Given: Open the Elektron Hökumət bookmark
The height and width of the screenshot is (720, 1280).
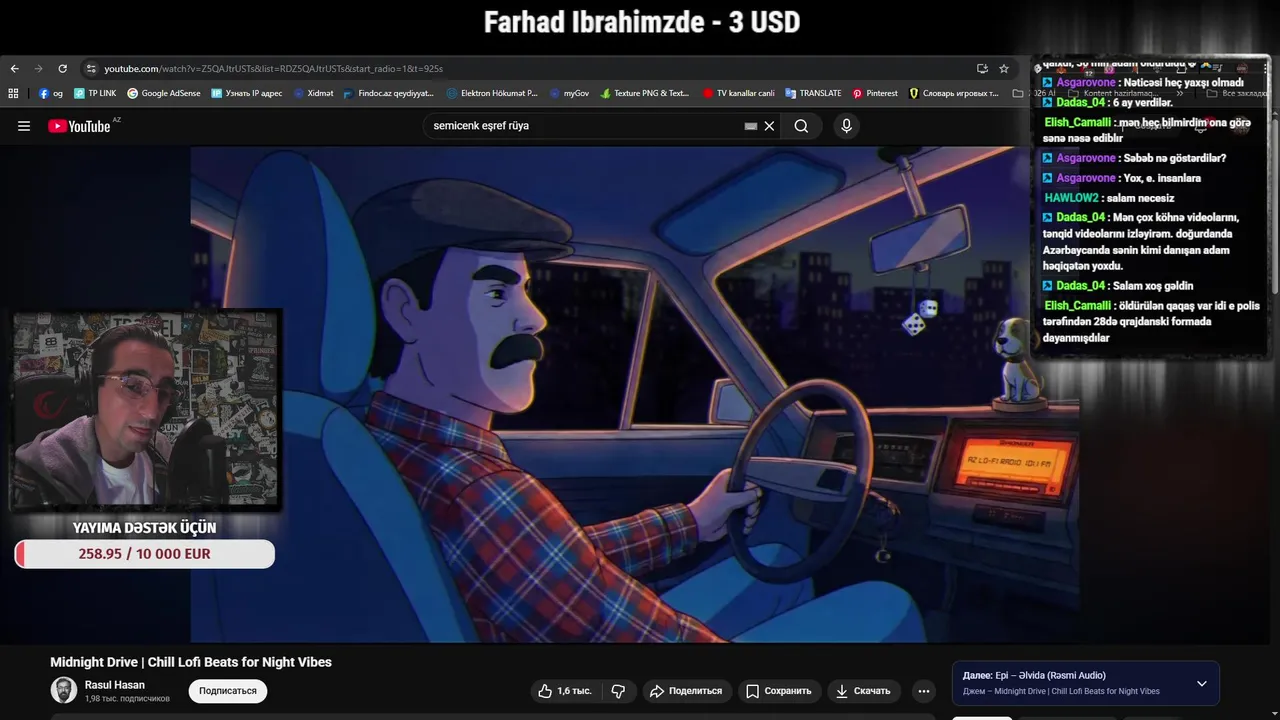Looking at the screenshot, I should (x=492, y=93).
